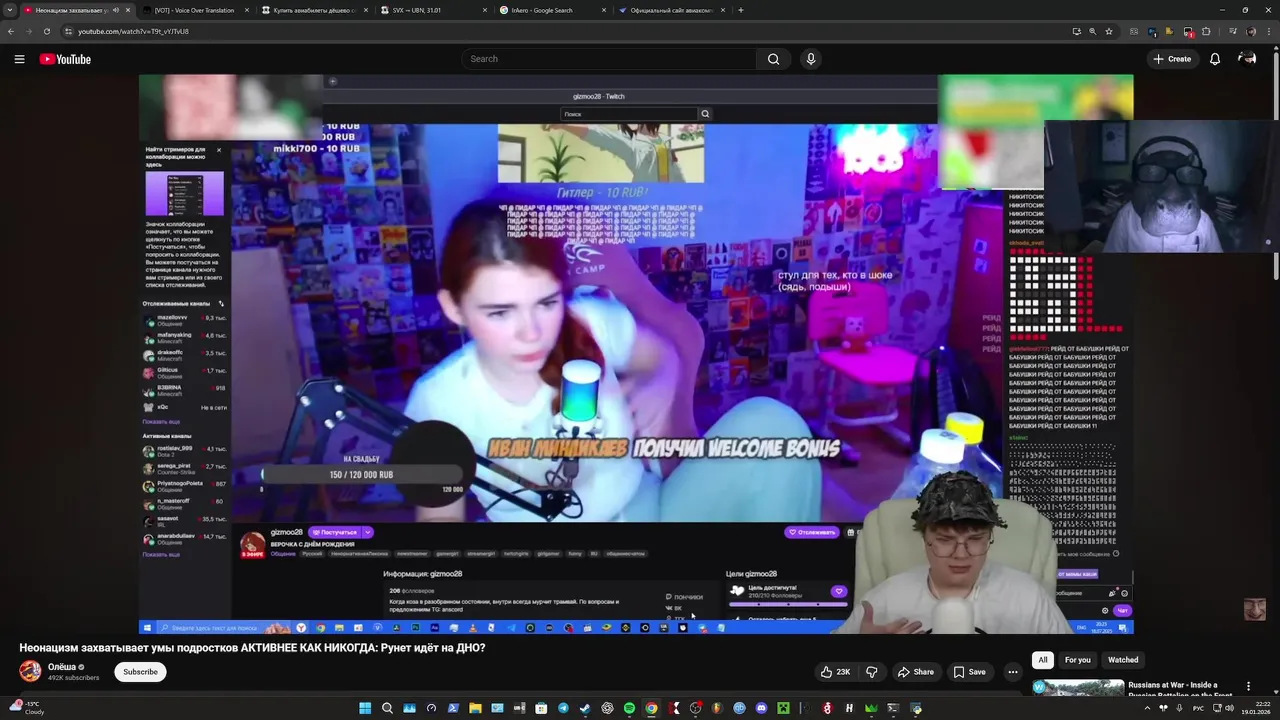The image size is (1280, 720).
Task: Close the active YouTube browser tab
Action: point(127,10)
